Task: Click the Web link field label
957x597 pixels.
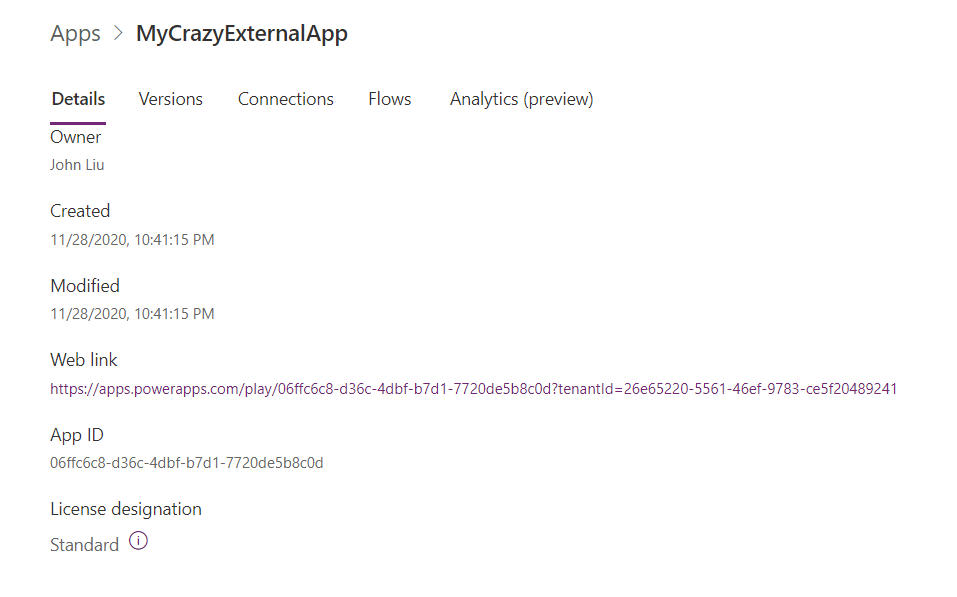Action: coord(84,360)
